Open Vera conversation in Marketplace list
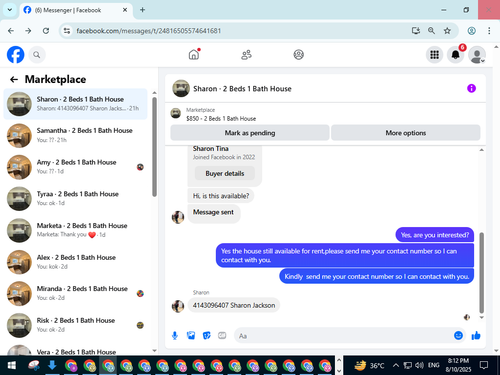Screen dimensions: 500x375 (x=75, y=350)
